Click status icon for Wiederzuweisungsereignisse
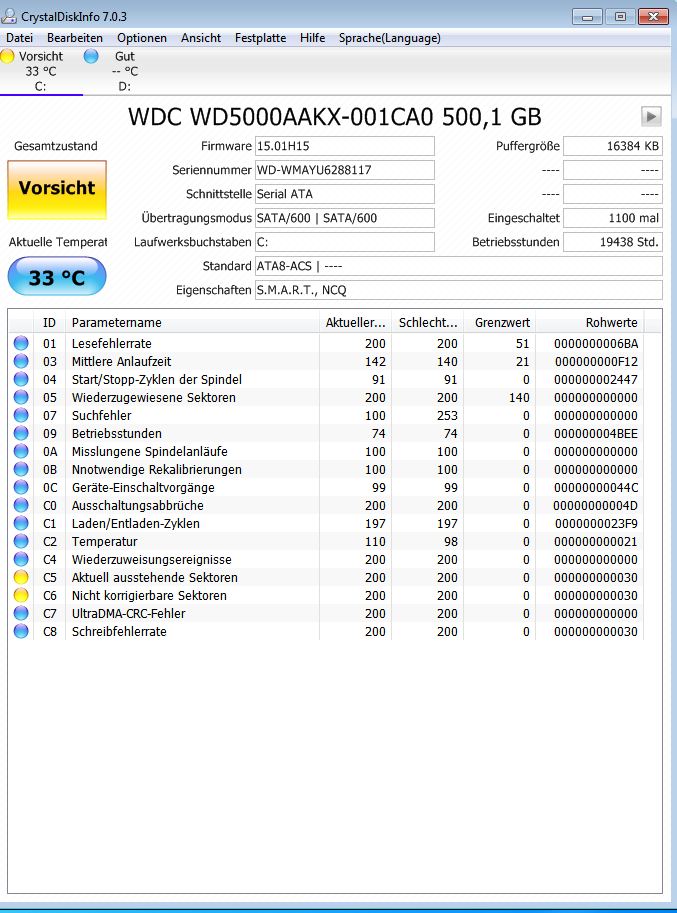The image size is (677, 913). (21, 560)
